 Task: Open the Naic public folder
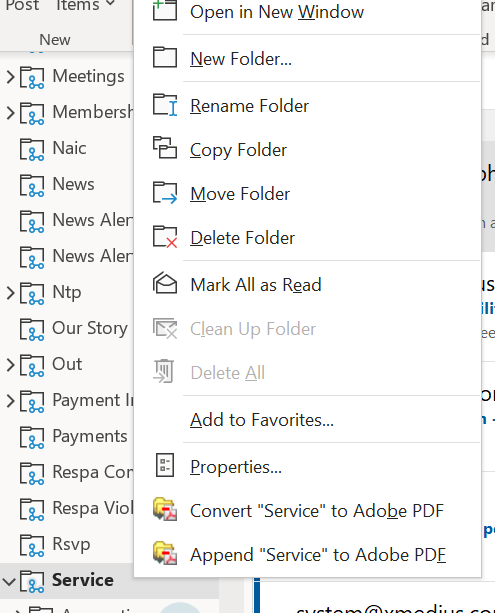pyautogui.click(x=69, y=149)
